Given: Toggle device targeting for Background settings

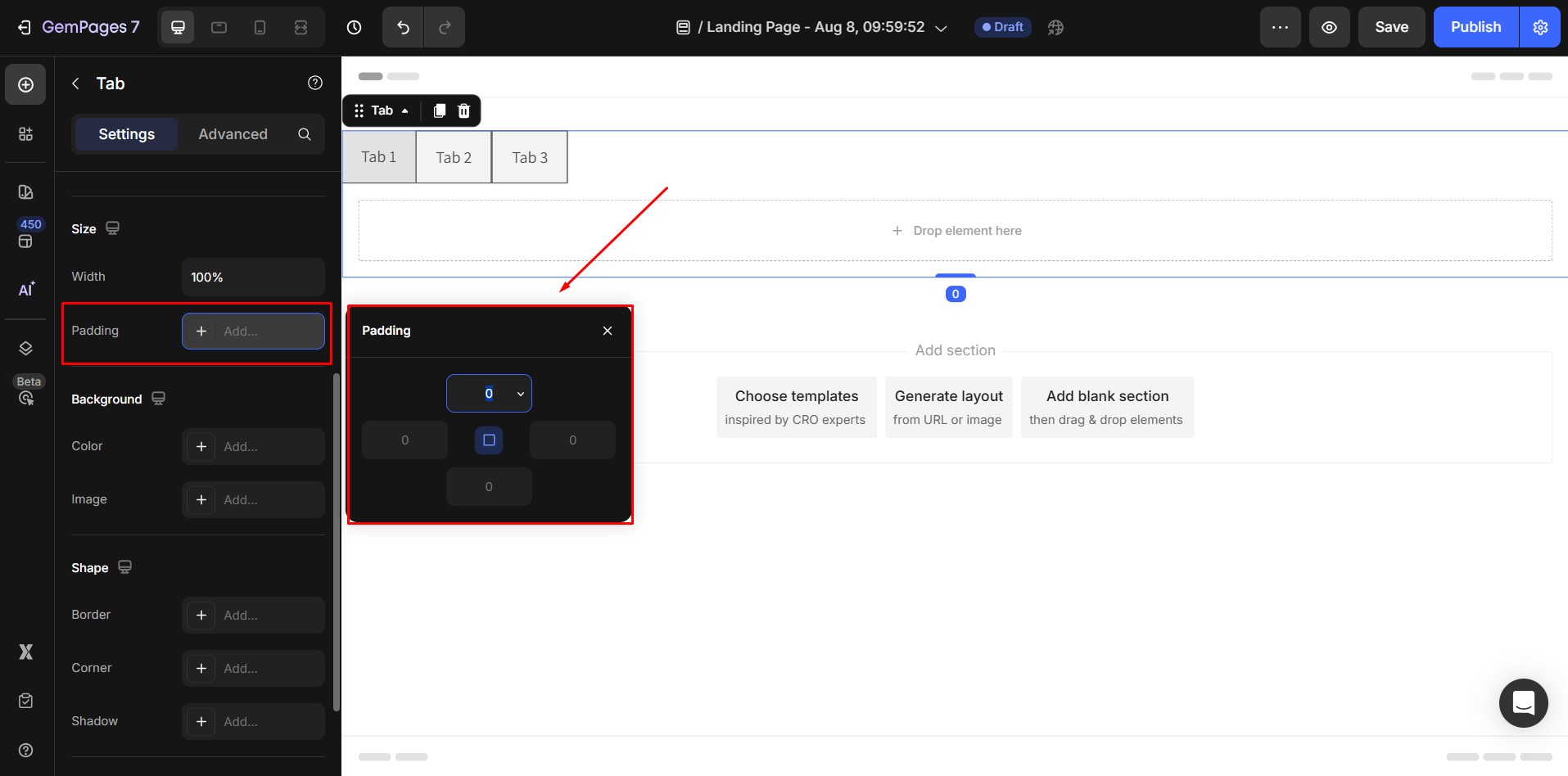Looking at the screenshot, I should pos(157,399).
